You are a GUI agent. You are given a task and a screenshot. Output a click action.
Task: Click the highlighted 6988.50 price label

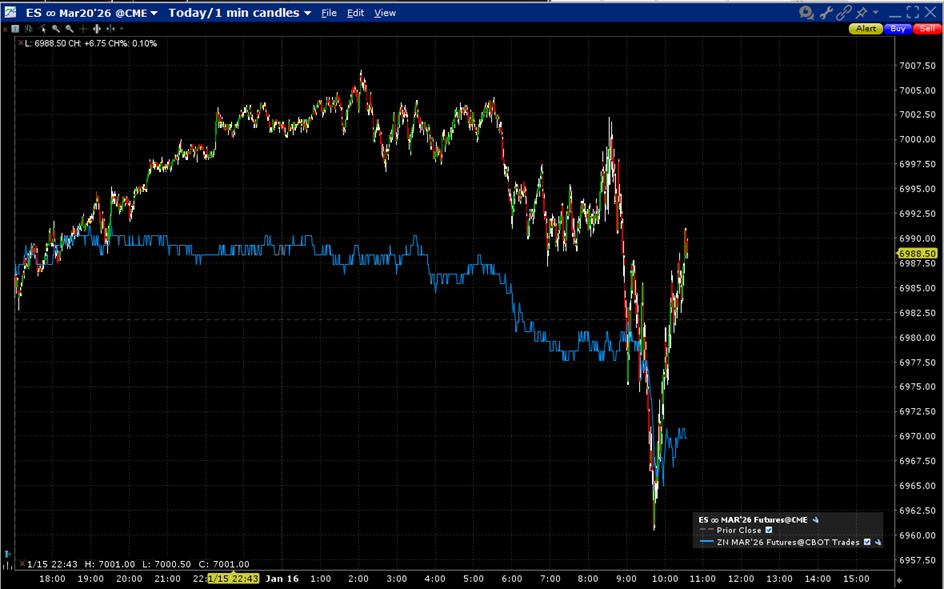point(915,255)
